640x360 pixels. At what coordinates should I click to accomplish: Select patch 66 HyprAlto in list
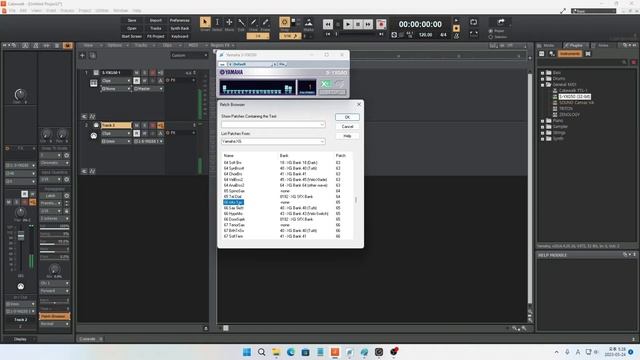233,213
